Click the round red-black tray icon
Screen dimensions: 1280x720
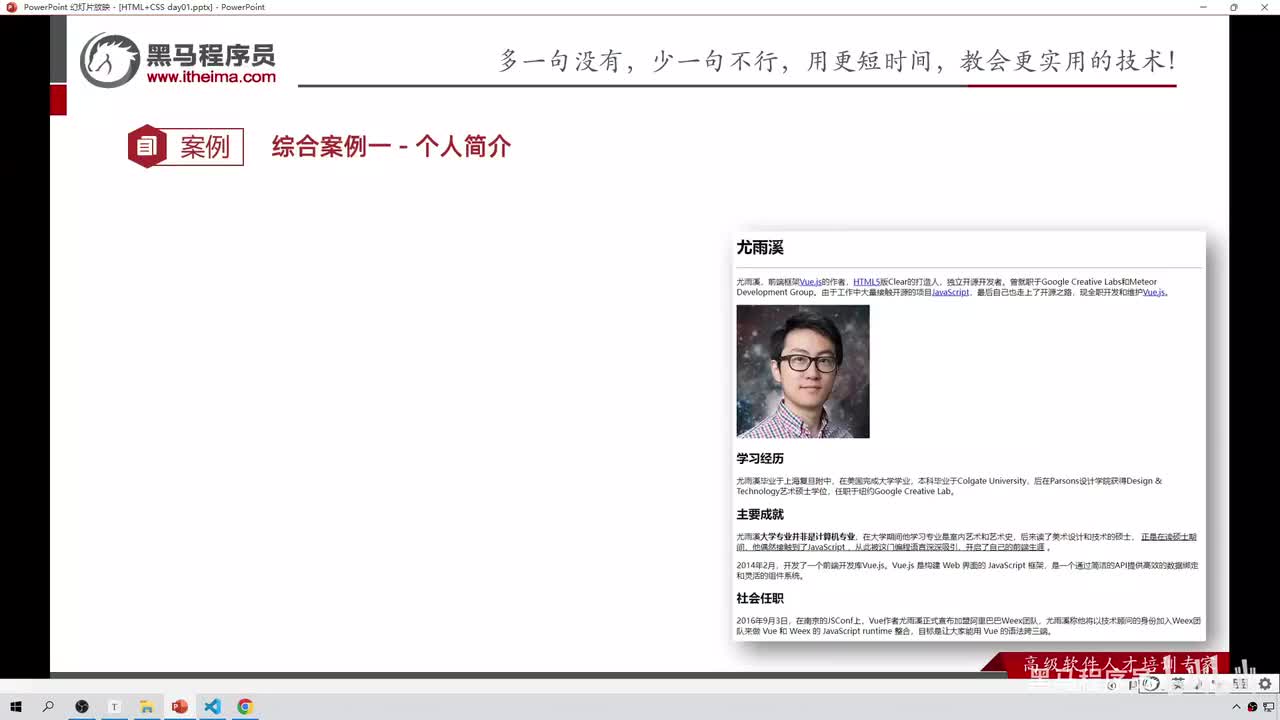1252,707
